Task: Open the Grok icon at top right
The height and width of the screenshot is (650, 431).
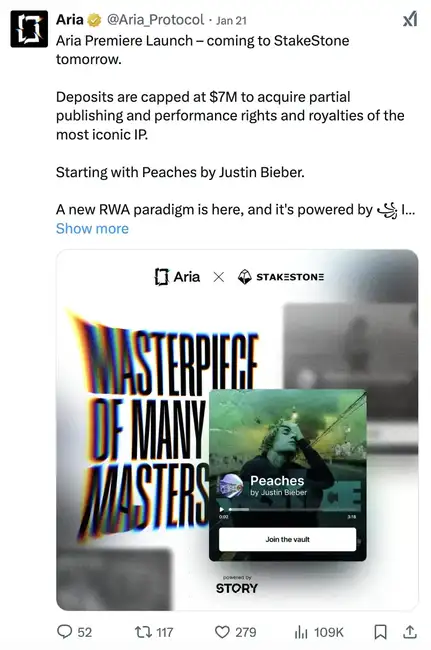Action: pyautogui.click(x=409, y=19)
